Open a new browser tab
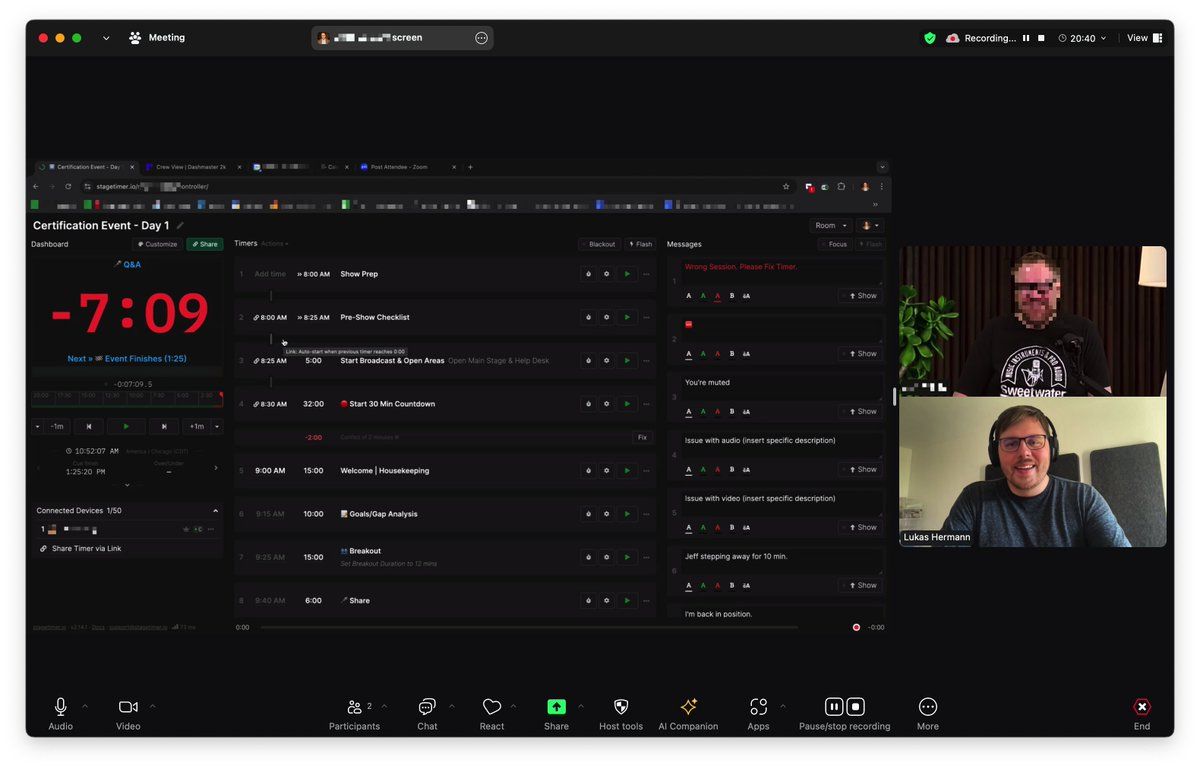Image resolution: width=1200 pixels, height=769 pixels. point(470,167)
